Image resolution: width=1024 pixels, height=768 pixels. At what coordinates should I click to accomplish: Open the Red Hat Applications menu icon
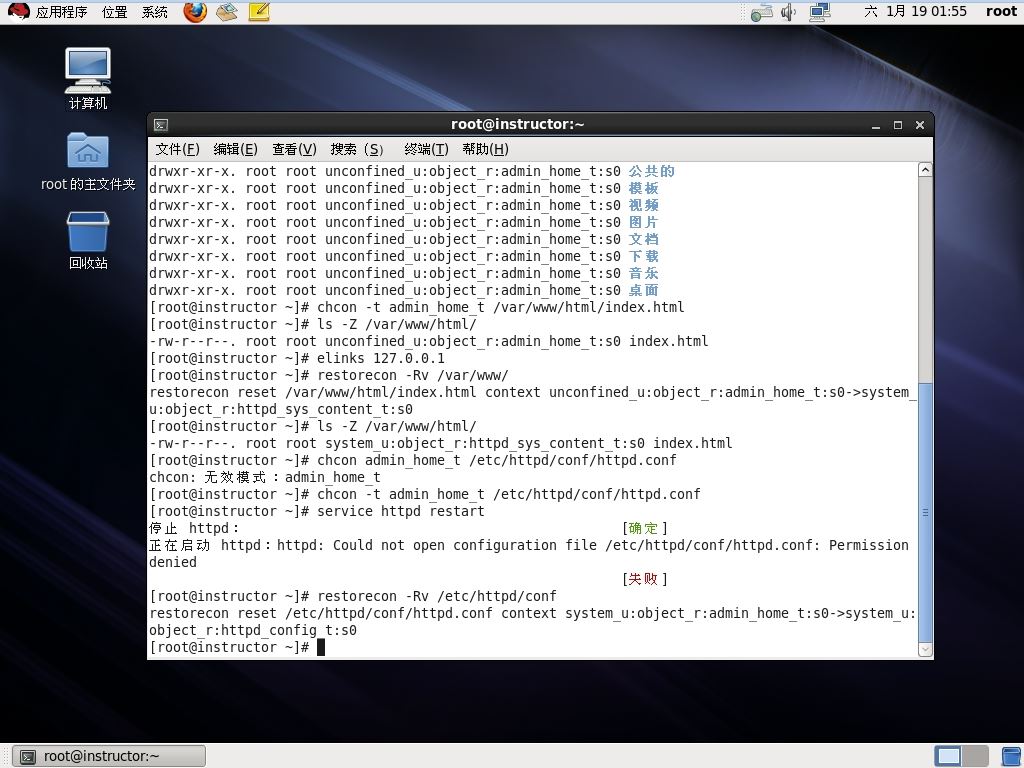coord(18,11)
